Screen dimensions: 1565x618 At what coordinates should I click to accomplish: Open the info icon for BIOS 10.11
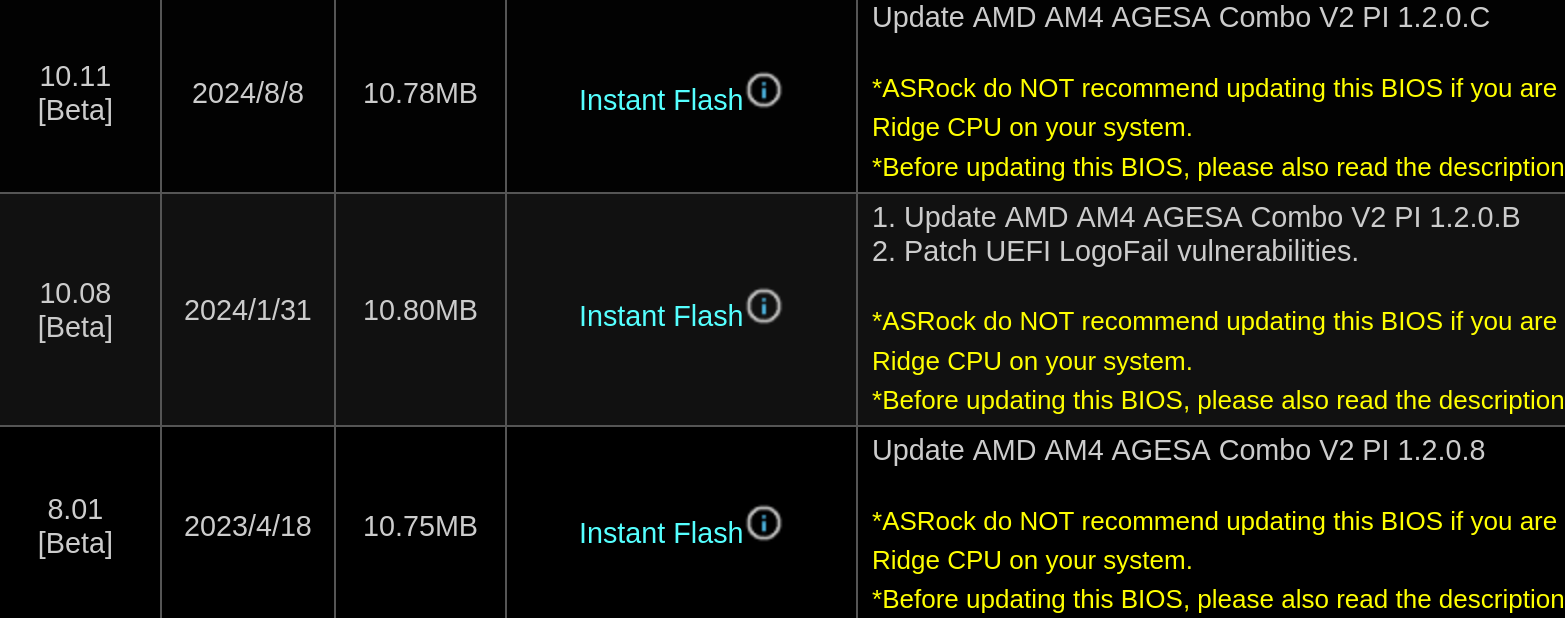click(x=763, y=90)
